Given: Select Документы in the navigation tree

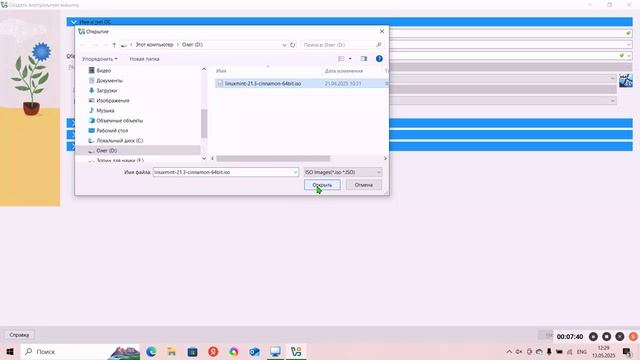Looking at the screenshot, I should pos(109,80).
